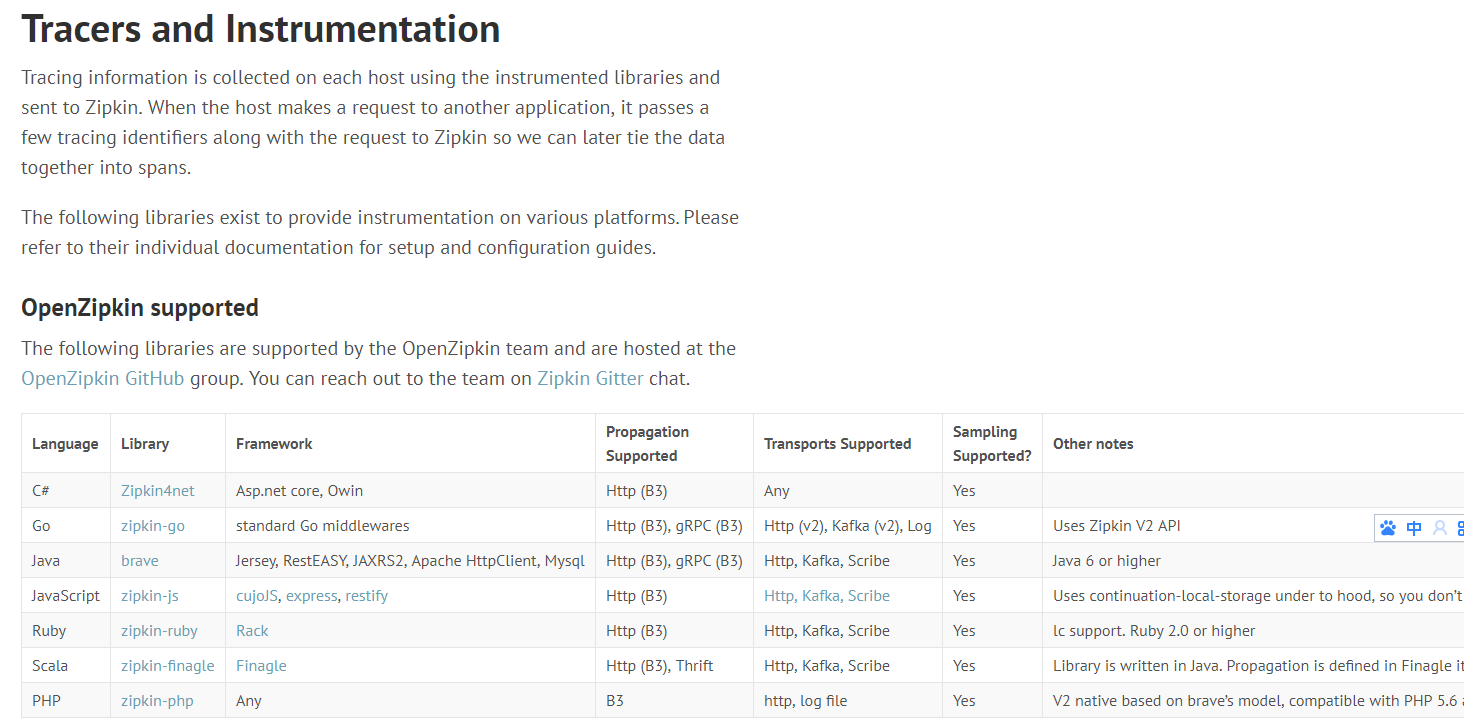Open JavaScript's Http, Kafka, Scribe transports link
The height and width of the screenshot is (728, 1464).
tap(826, 596)
